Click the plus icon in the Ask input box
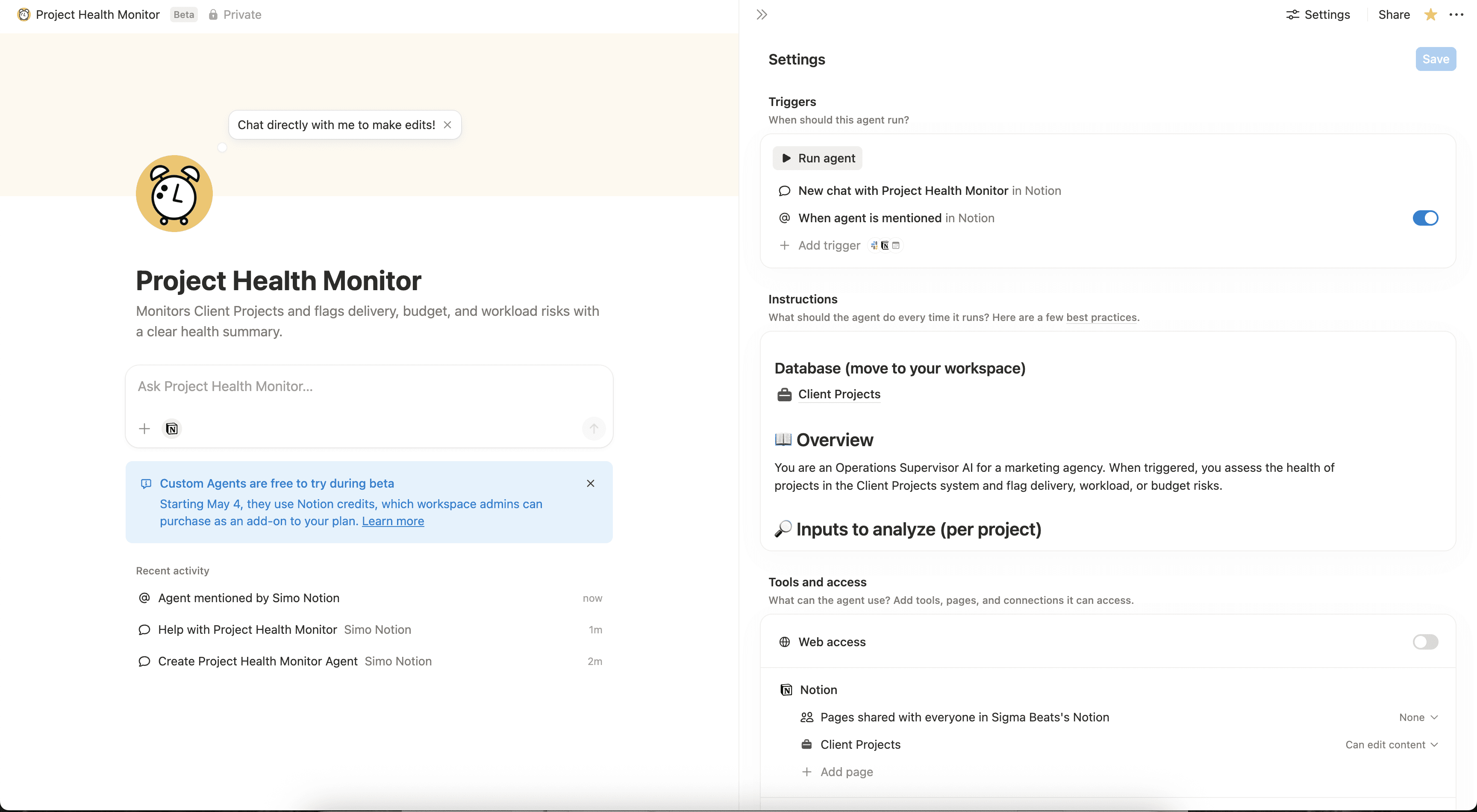The image size is (1477, 812). 144,428
